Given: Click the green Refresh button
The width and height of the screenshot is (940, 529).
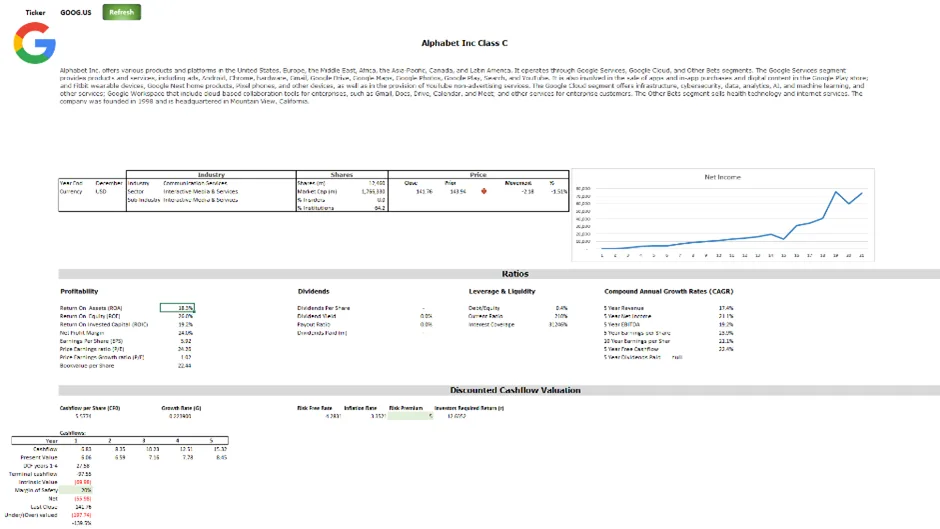Looking at the screenshot, I should pyautogui.click(x=122, y=12).
